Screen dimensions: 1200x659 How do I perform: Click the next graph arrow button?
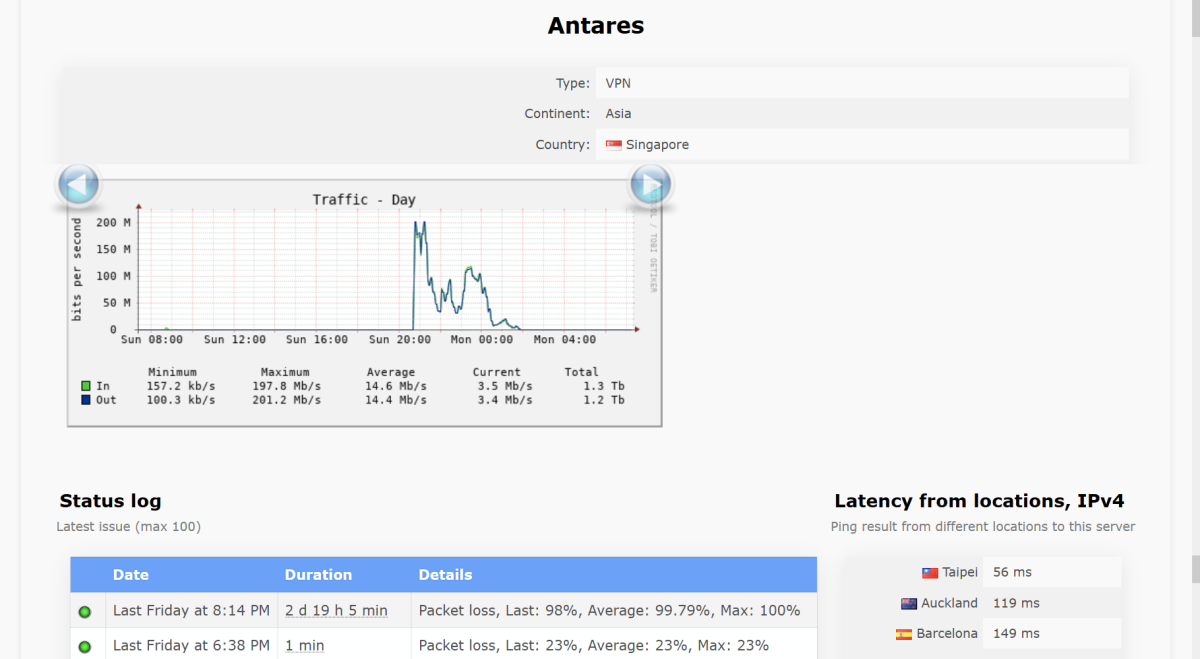650,185
